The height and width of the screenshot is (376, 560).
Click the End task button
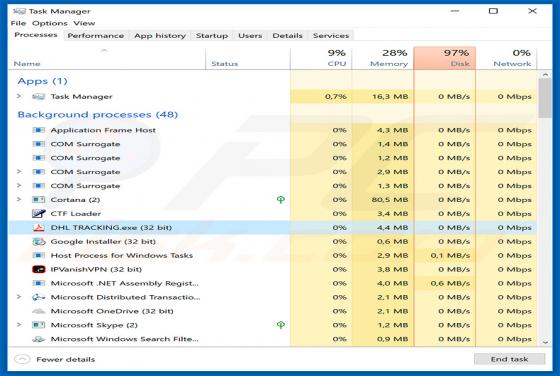coord(509,359)
